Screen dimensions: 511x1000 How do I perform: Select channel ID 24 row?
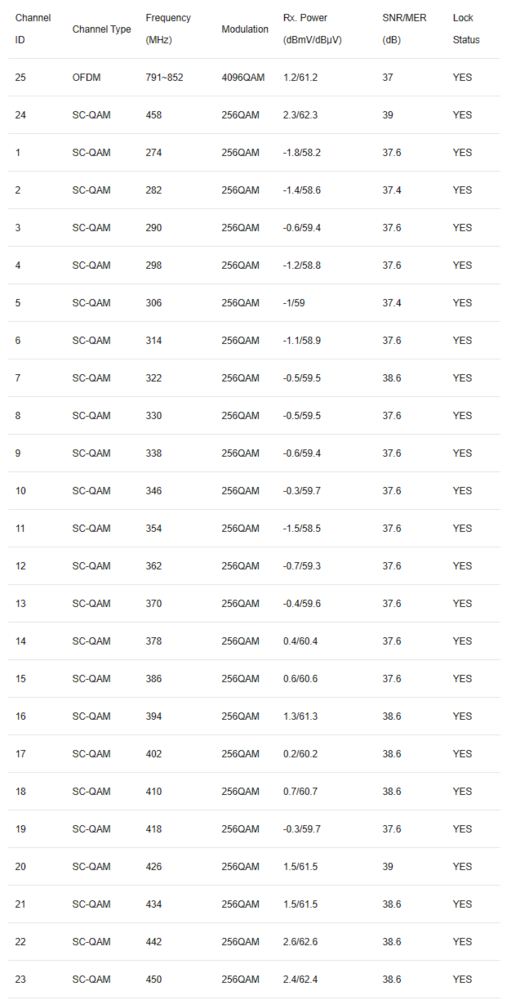255,115
